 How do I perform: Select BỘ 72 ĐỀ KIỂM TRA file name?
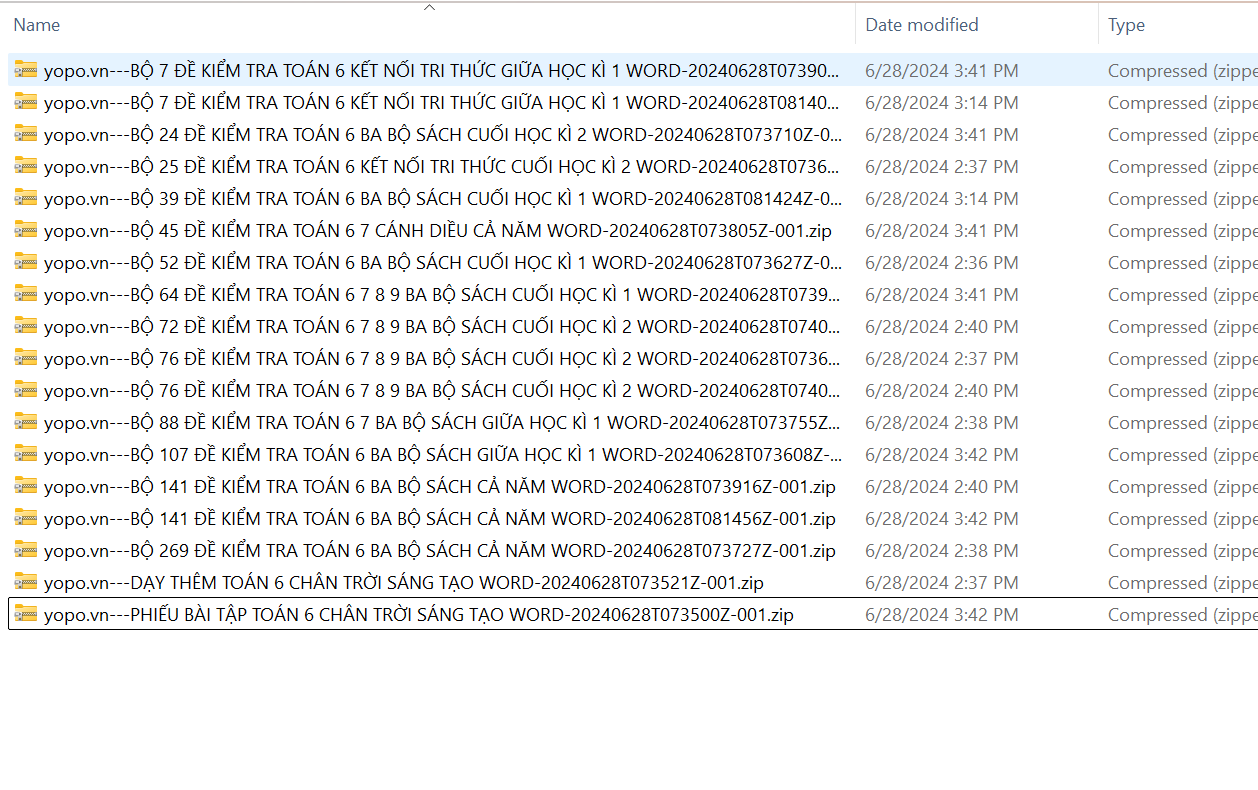click(440, 327)
